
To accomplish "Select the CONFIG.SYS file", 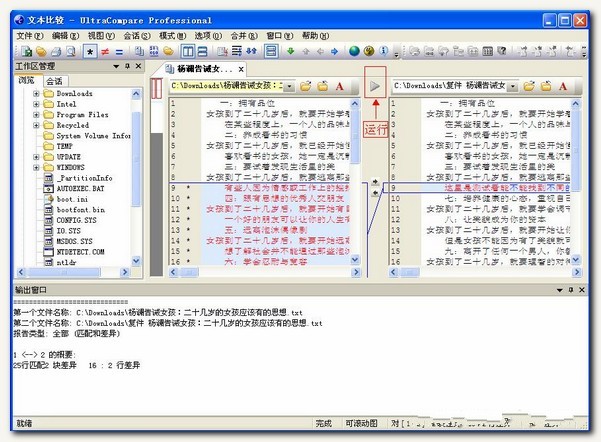I will pyautogui.click(x=76, y=220).
